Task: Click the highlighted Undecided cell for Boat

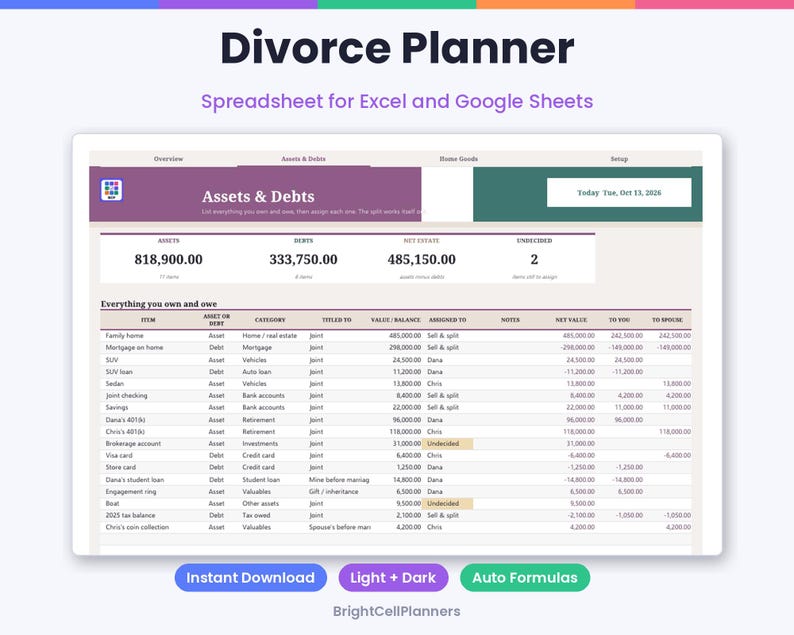Action: pyautogui.click(x=448, y=503)
